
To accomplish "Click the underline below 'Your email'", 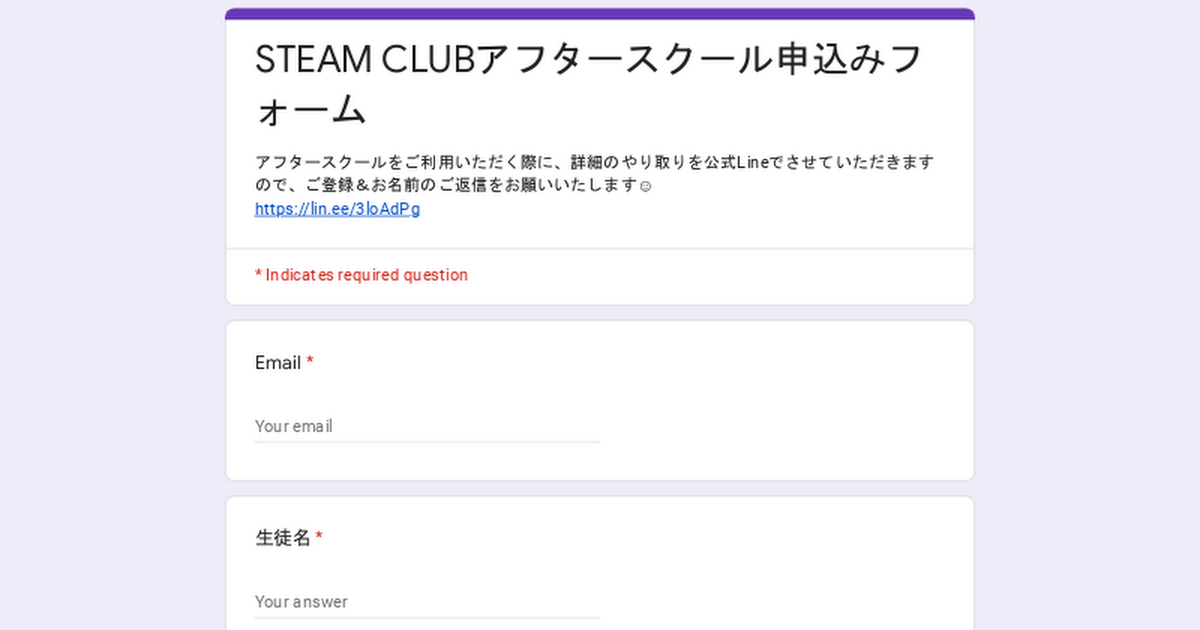I will 427,441.
